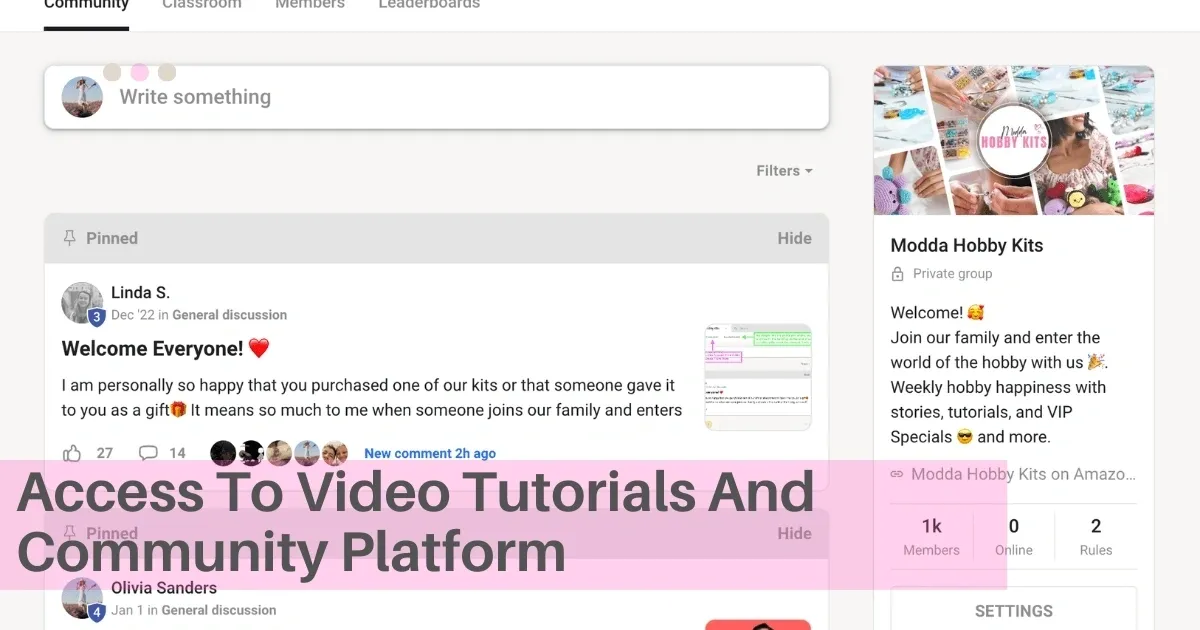Open comments icon on Welcome Everyone post

[x=148, y=453]
